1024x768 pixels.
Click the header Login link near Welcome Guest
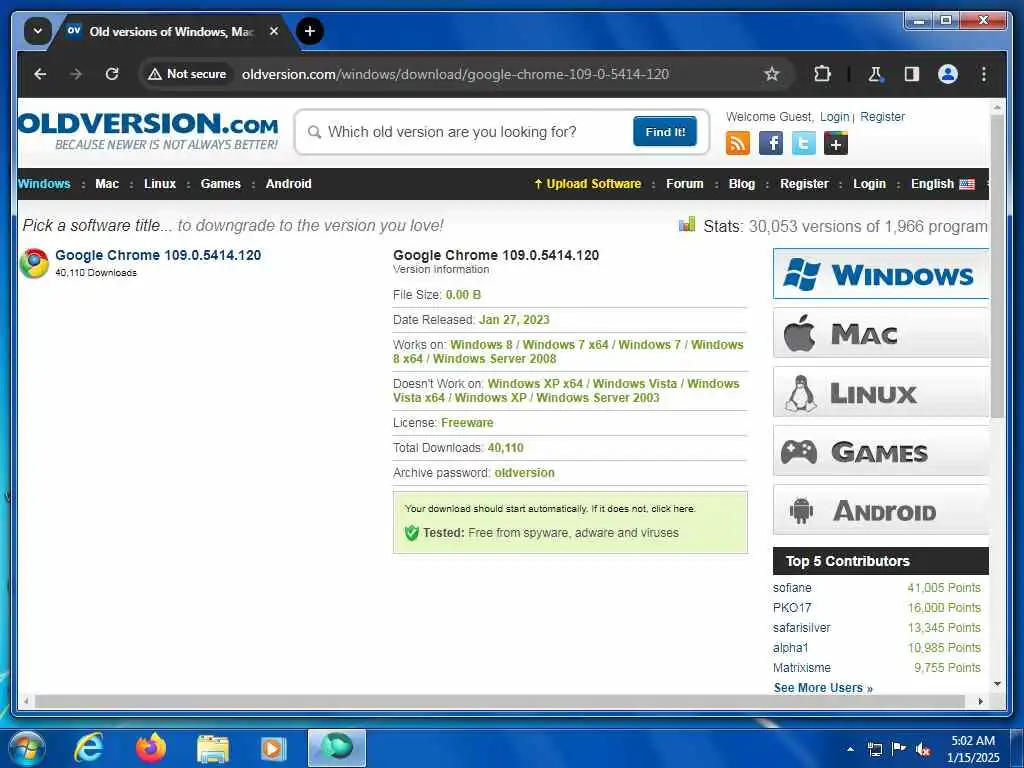coord(835,116)
